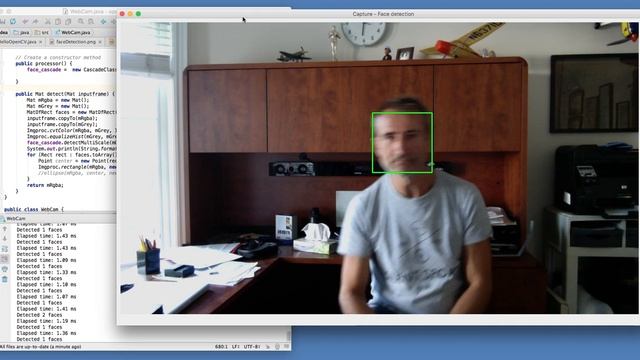Image resolution: width=640 pixels, height=360 pixels.
Task: Select the WebCam.java breadcrumb
Action: coord(73,32)
